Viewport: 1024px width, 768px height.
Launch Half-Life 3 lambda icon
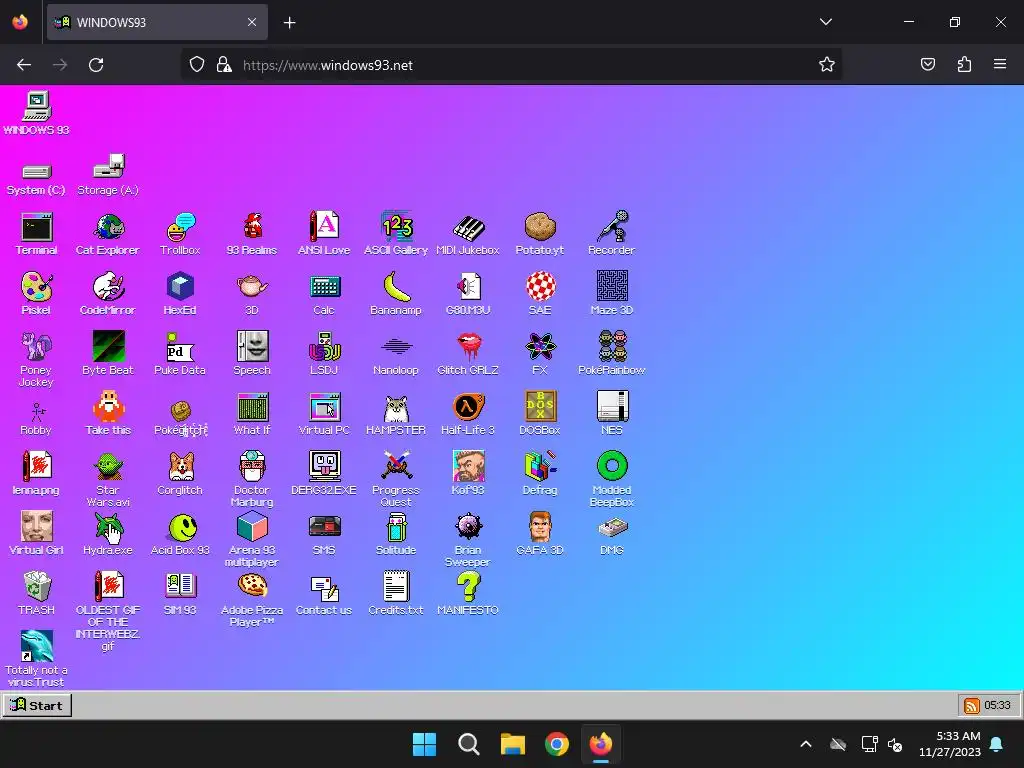coord(468,413)
